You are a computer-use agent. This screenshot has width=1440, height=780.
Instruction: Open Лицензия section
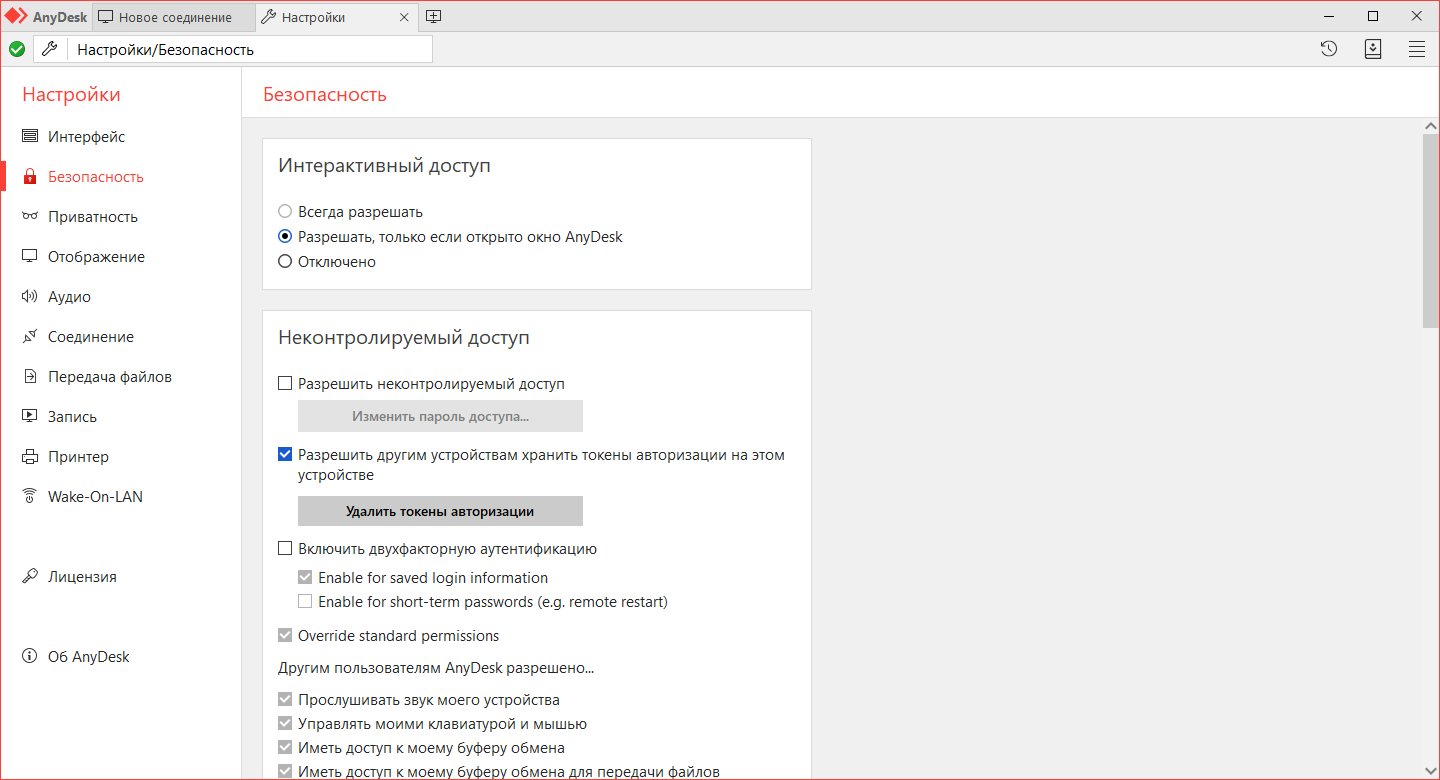[120, 577]
